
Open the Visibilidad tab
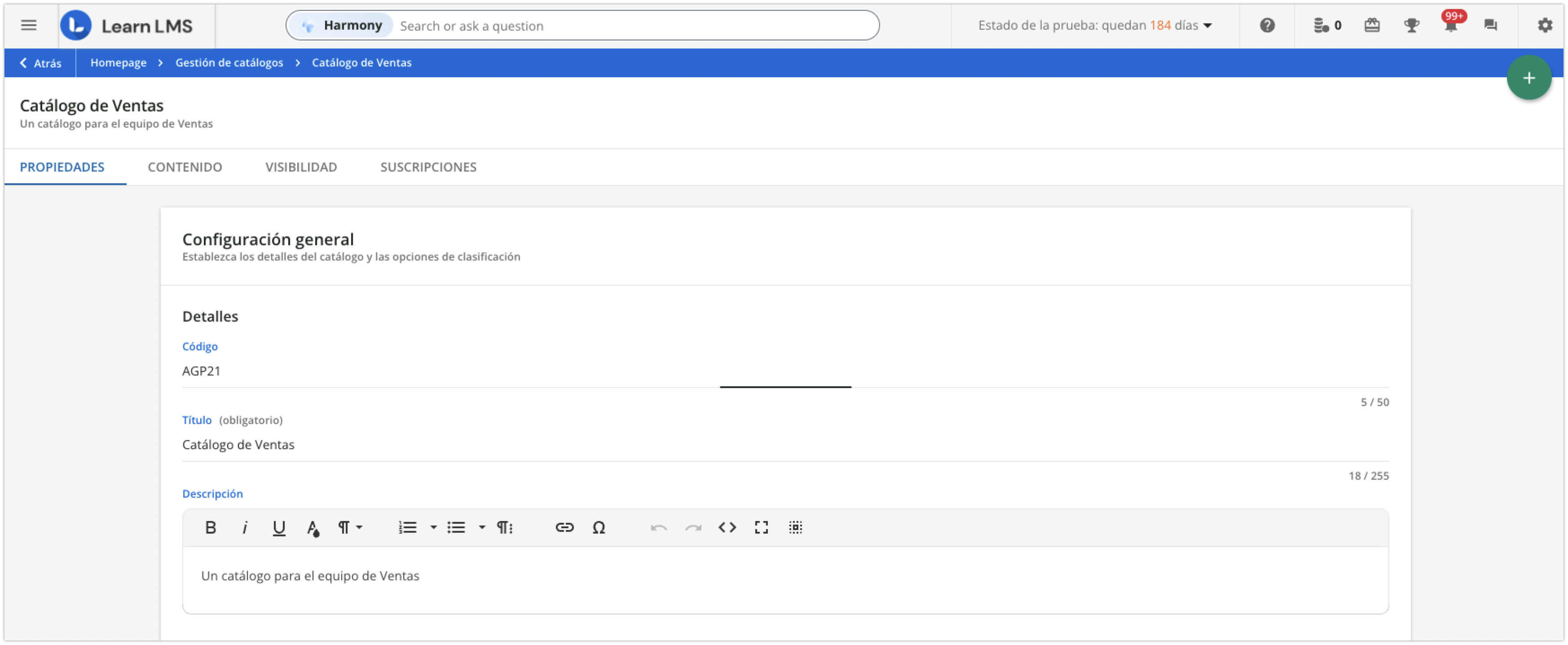tap(301, 167)
